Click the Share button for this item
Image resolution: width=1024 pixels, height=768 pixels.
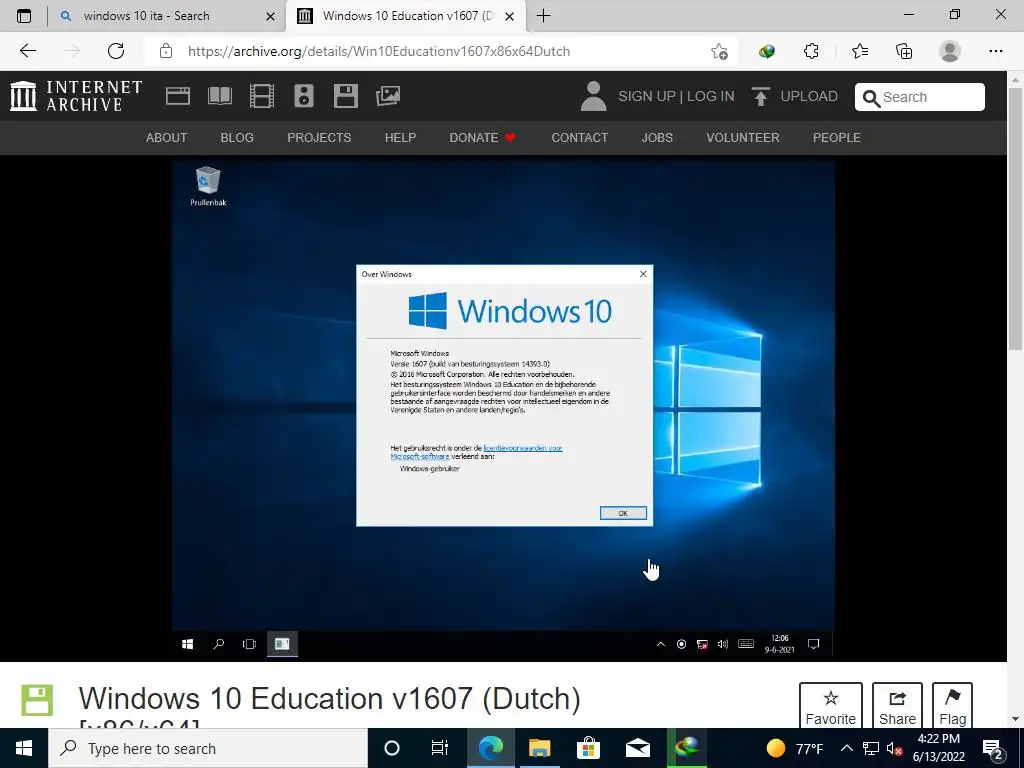897,705
